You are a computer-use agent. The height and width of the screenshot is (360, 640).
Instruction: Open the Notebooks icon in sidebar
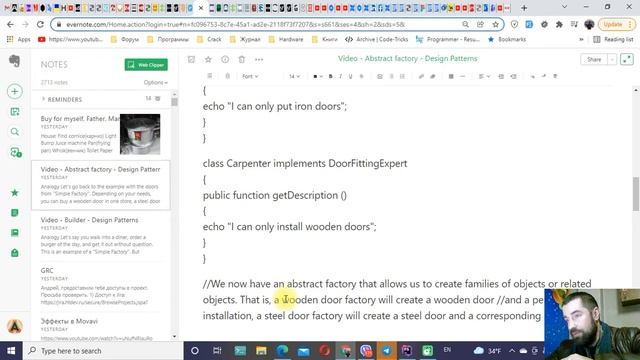[15, 233]
